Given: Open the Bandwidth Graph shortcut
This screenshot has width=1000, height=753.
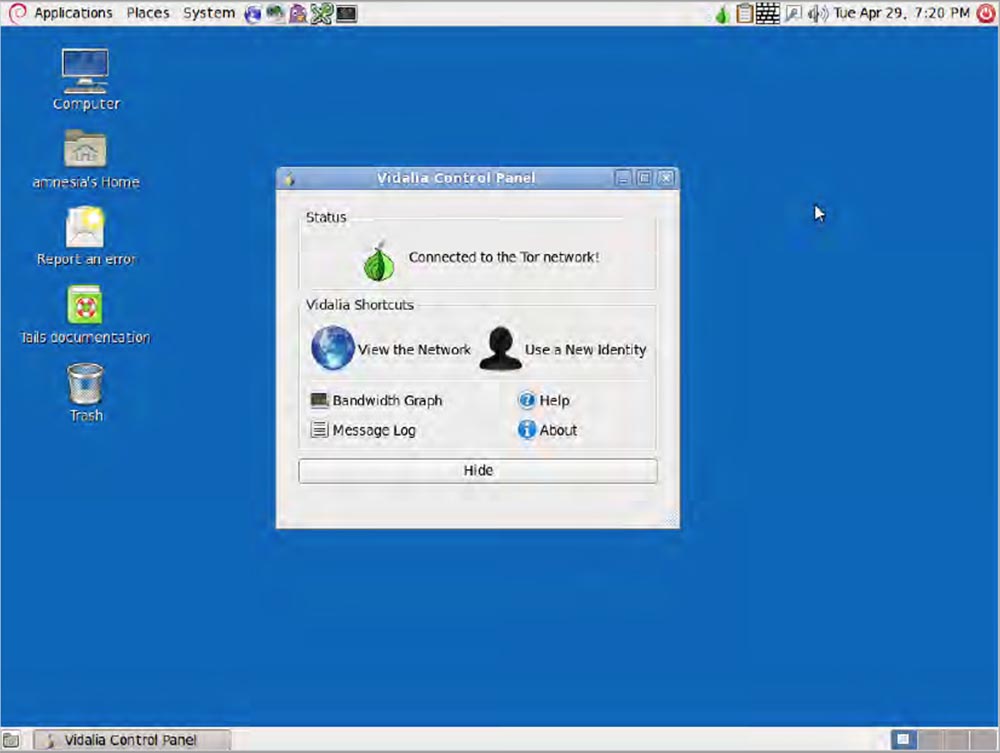Looking at the screenshot, I should click(376, 400).
